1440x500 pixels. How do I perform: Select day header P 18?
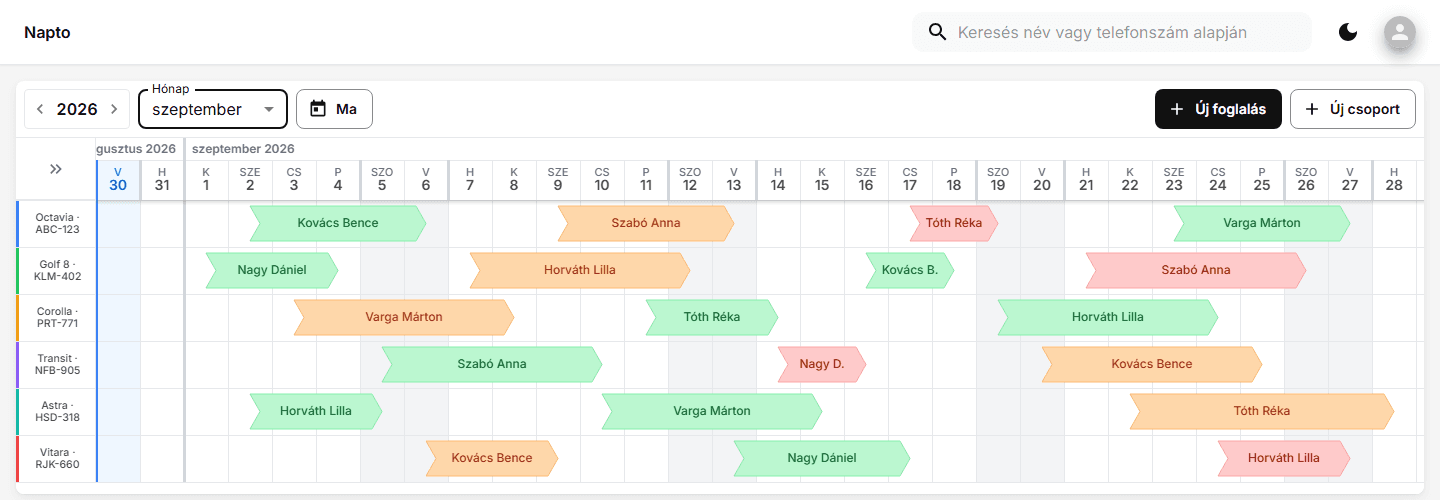pyautogui.click(x=954, y=179)
